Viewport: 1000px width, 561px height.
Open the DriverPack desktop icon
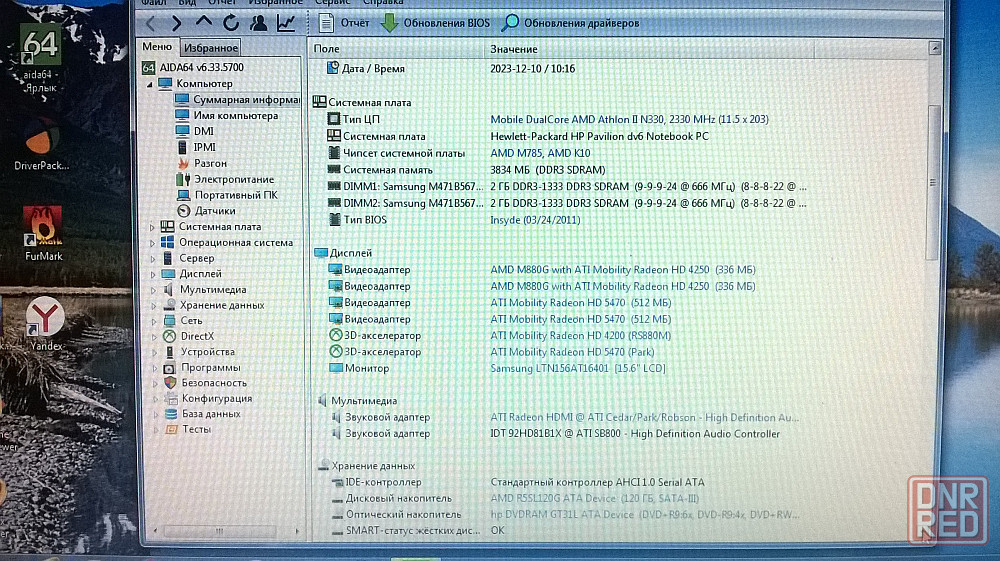[41, 145]
